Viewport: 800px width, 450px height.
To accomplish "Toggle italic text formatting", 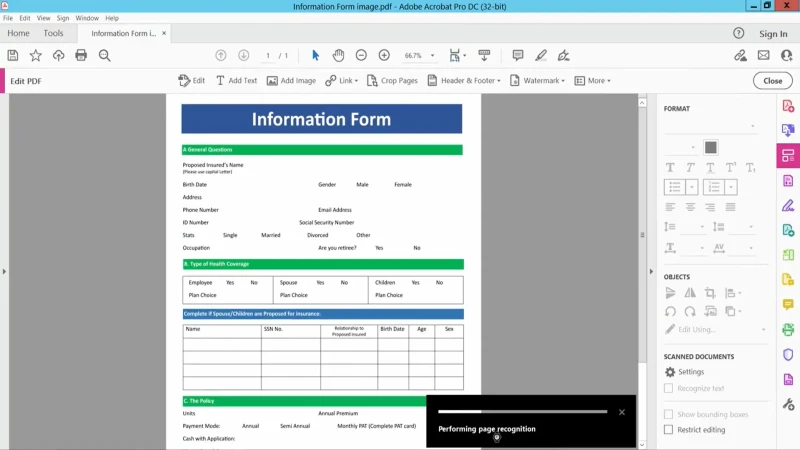I will (x=690, y=167).
